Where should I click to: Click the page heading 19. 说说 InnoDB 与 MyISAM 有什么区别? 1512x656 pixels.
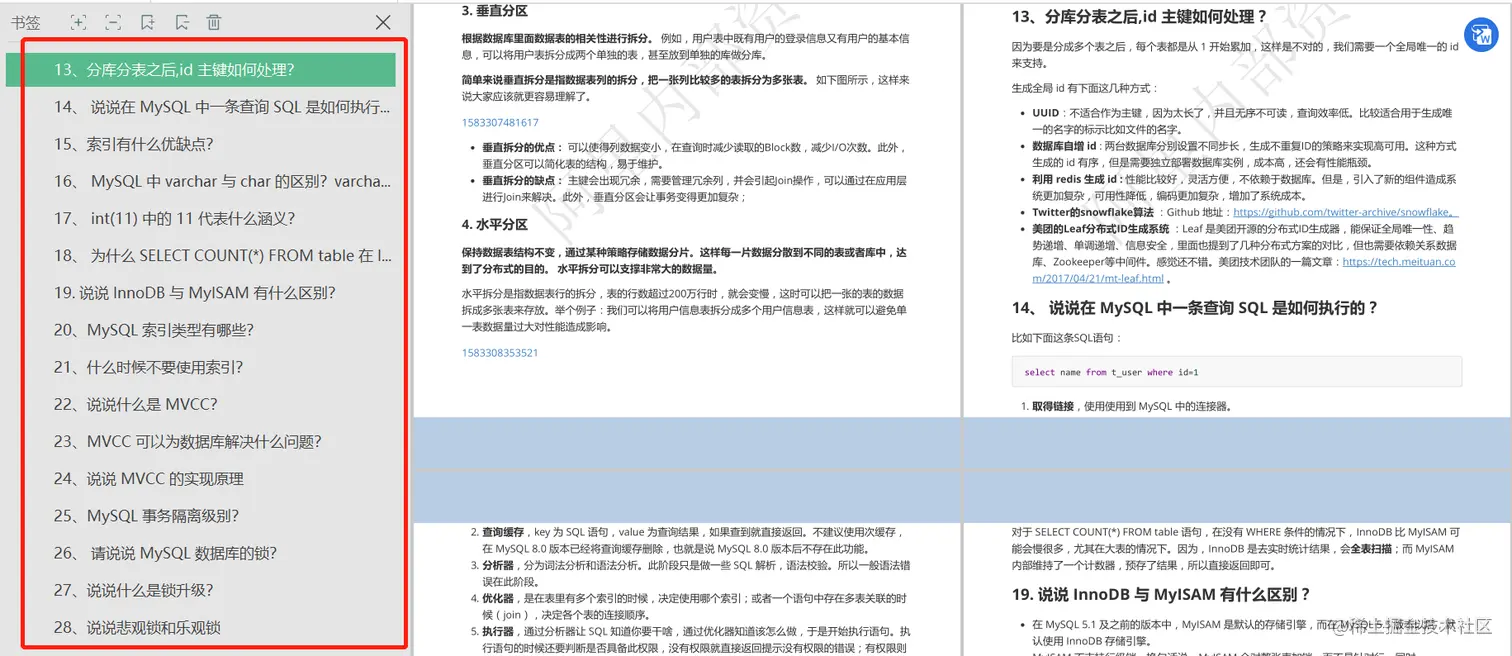click(x=1161, y=594)
